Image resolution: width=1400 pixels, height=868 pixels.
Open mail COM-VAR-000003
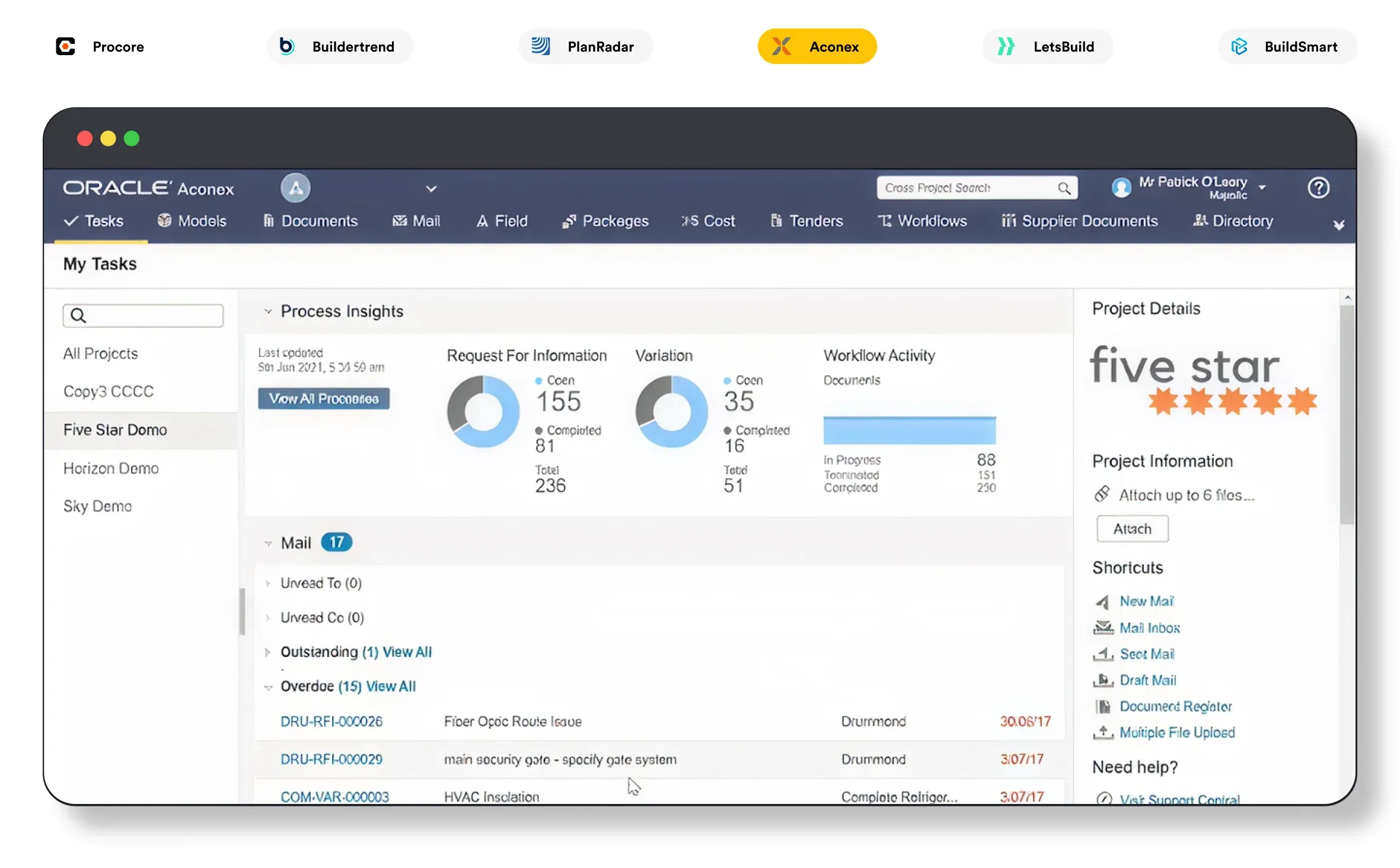coord(334,797)
